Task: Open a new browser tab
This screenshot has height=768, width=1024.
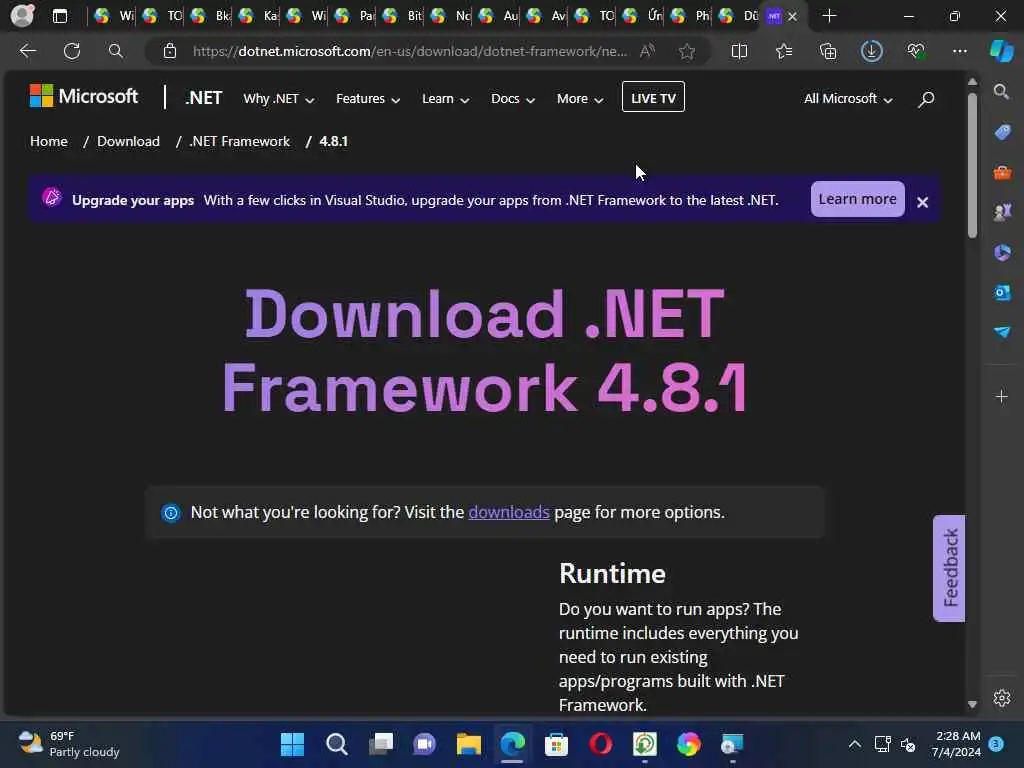Action: [829, 16]
